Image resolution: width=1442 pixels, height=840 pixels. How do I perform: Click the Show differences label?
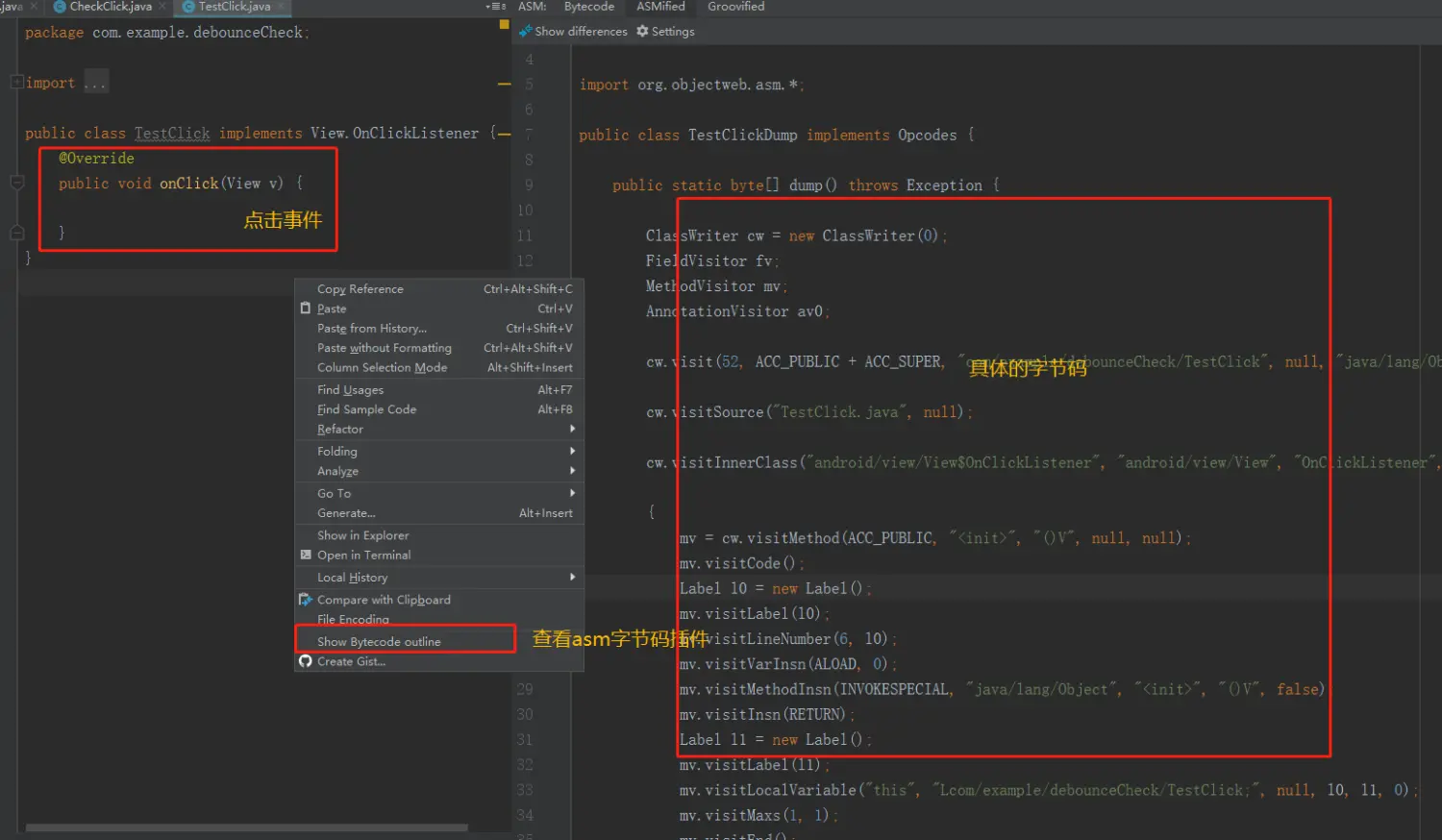click(x=581, y=32)
